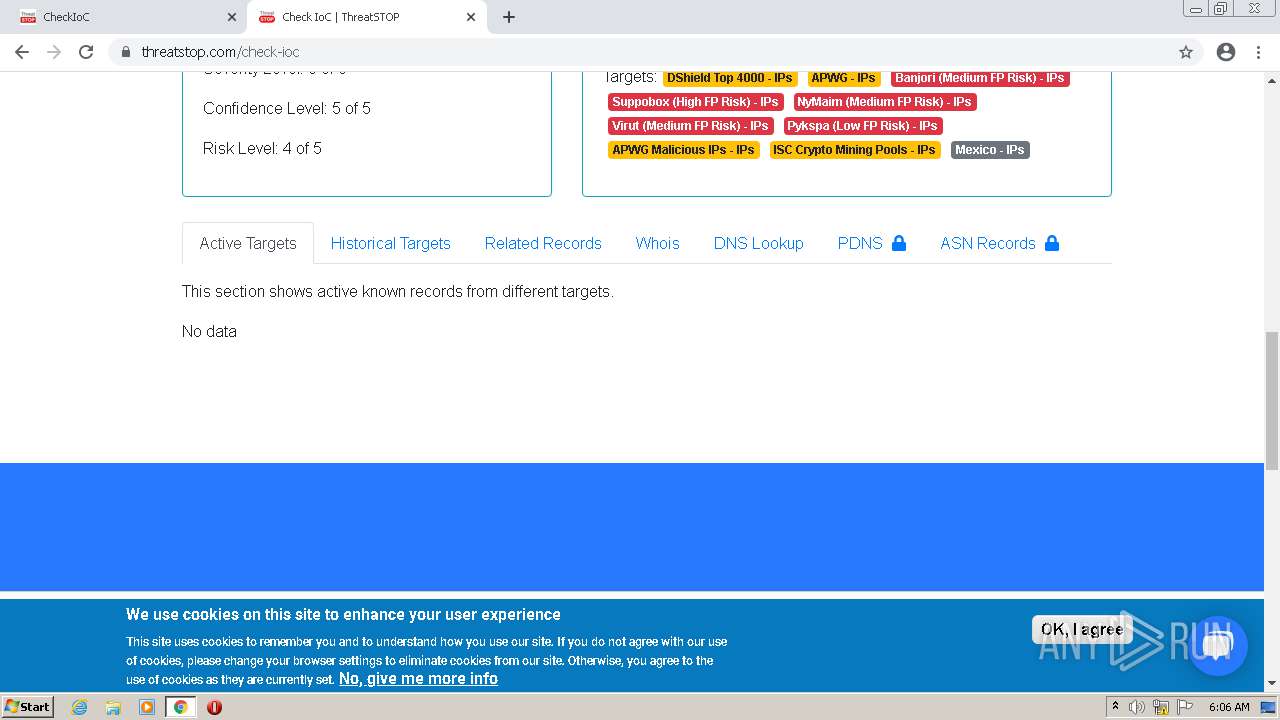
Task: Click the page vertical scrollbar thumb
Action: (x=1272, y=400)
